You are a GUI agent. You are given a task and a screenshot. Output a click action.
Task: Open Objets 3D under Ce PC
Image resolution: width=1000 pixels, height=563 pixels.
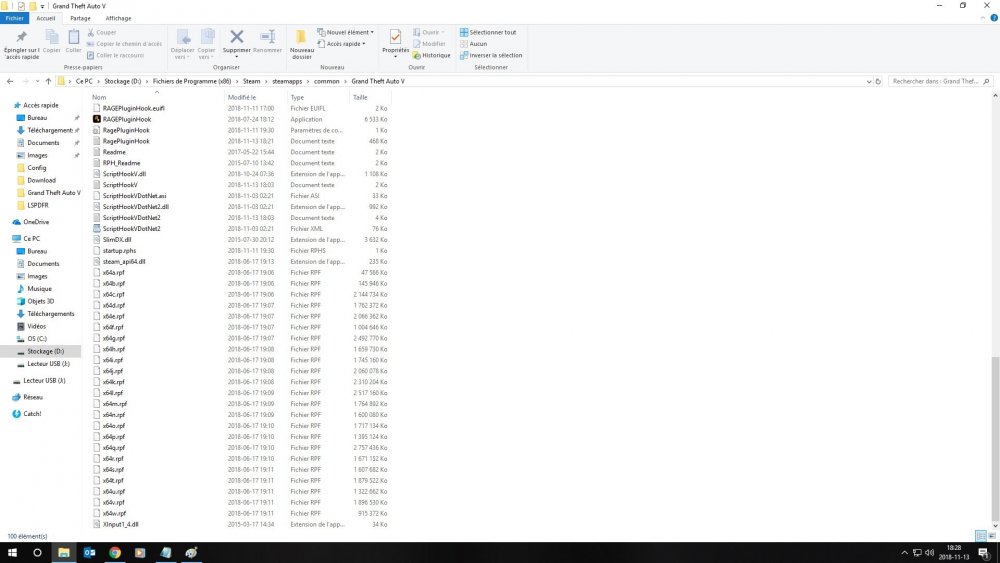(x=40, y=301)
